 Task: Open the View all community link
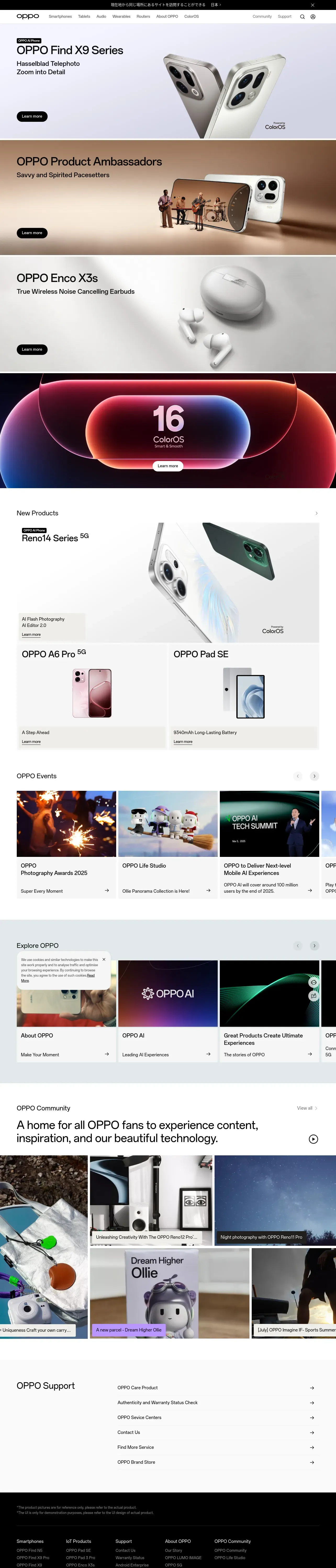pos(307,1108)
